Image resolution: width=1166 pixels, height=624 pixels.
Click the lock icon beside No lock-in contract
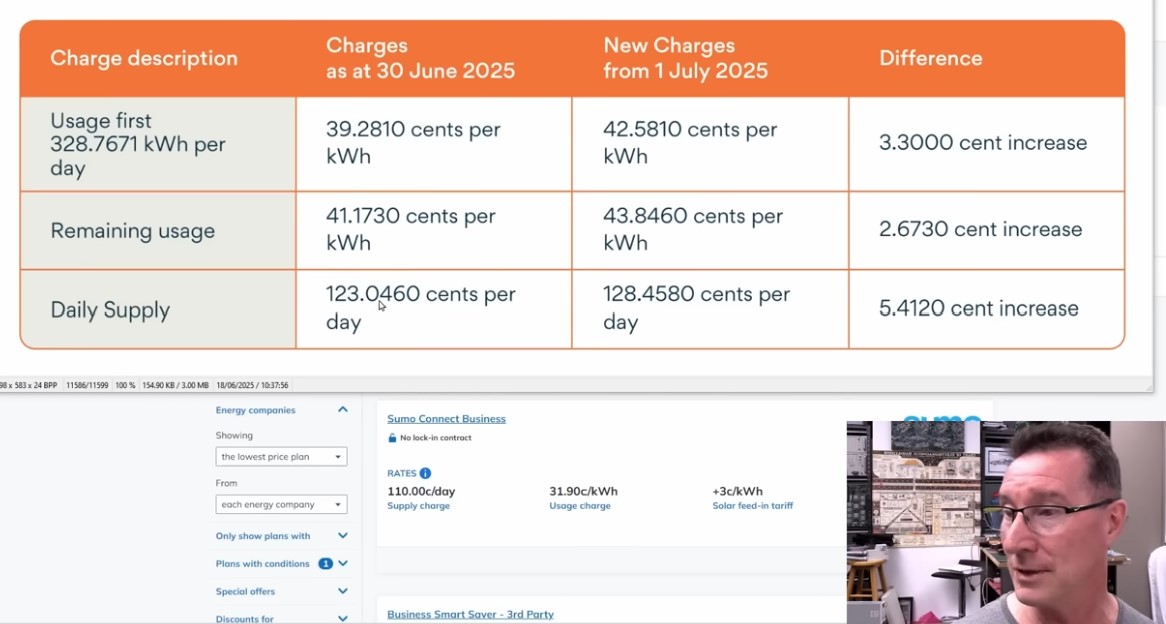[392, 438]
